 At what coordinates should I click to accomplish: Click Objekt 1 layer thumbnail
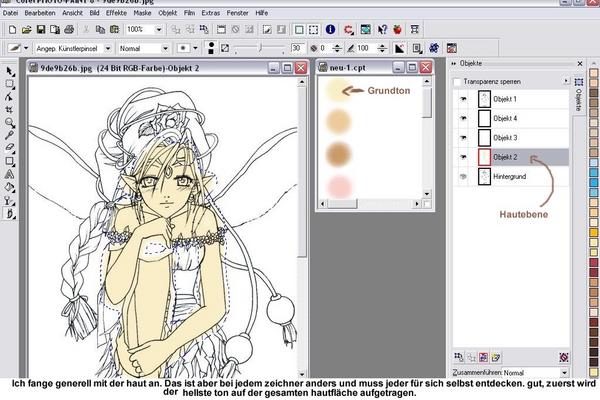click(484, 99)
